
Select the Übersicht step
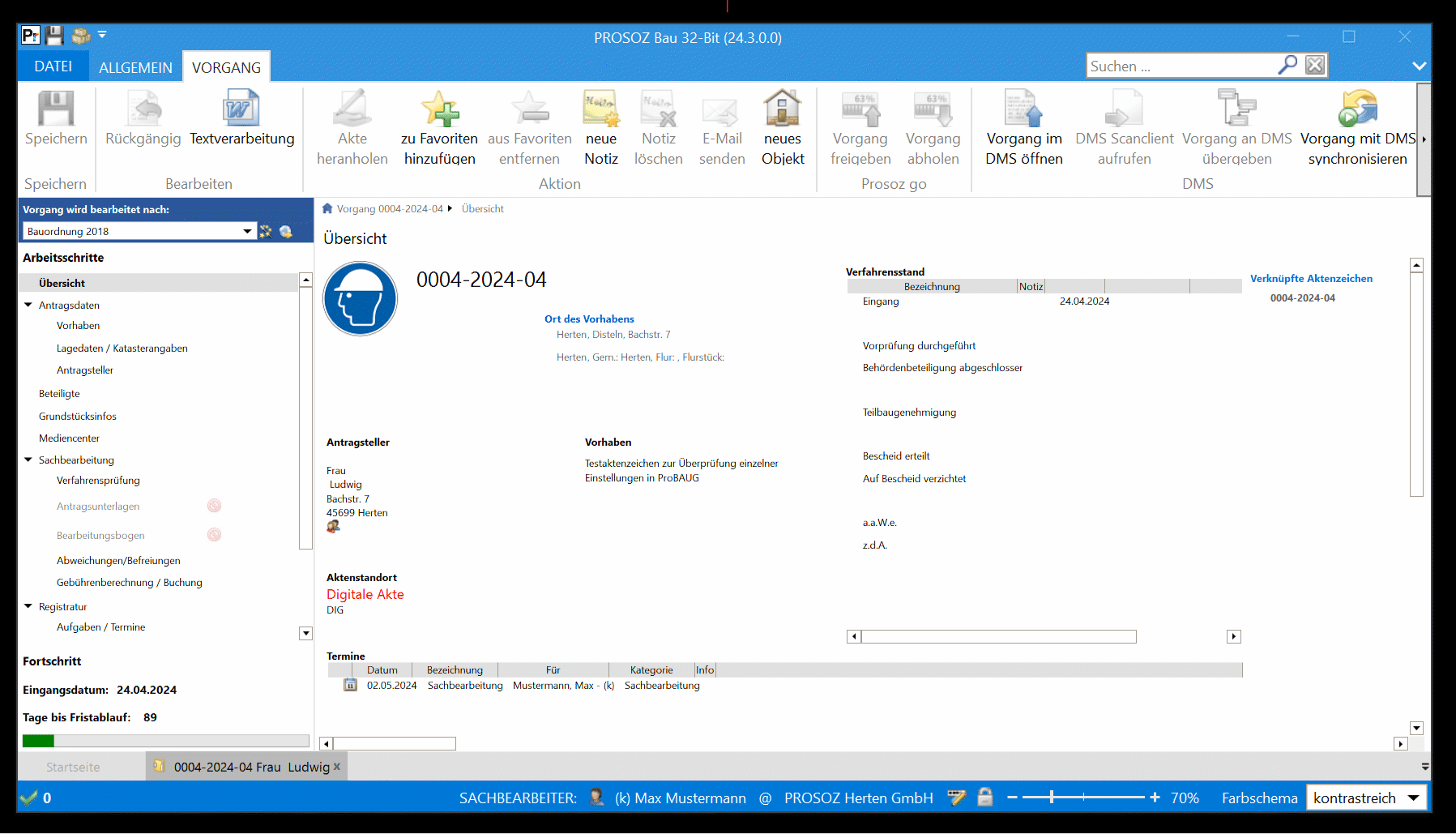point(159,283)
